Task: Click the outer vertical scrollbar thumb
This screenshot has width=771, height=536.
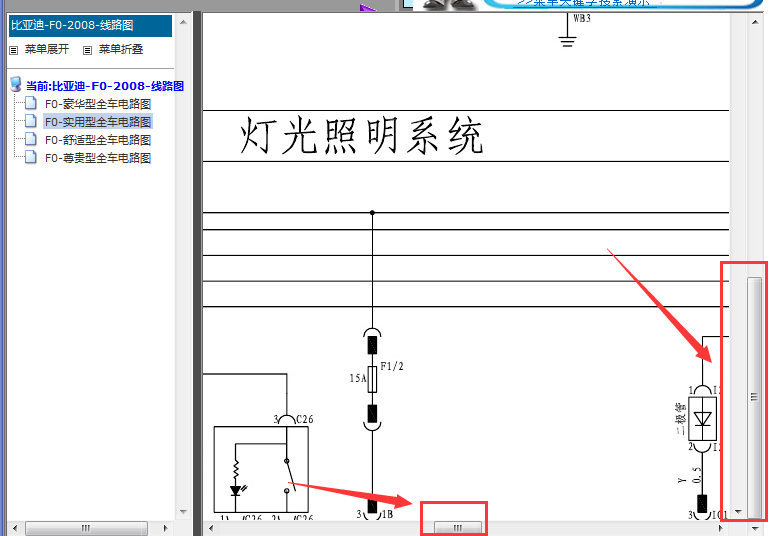Action: point(754,396)
